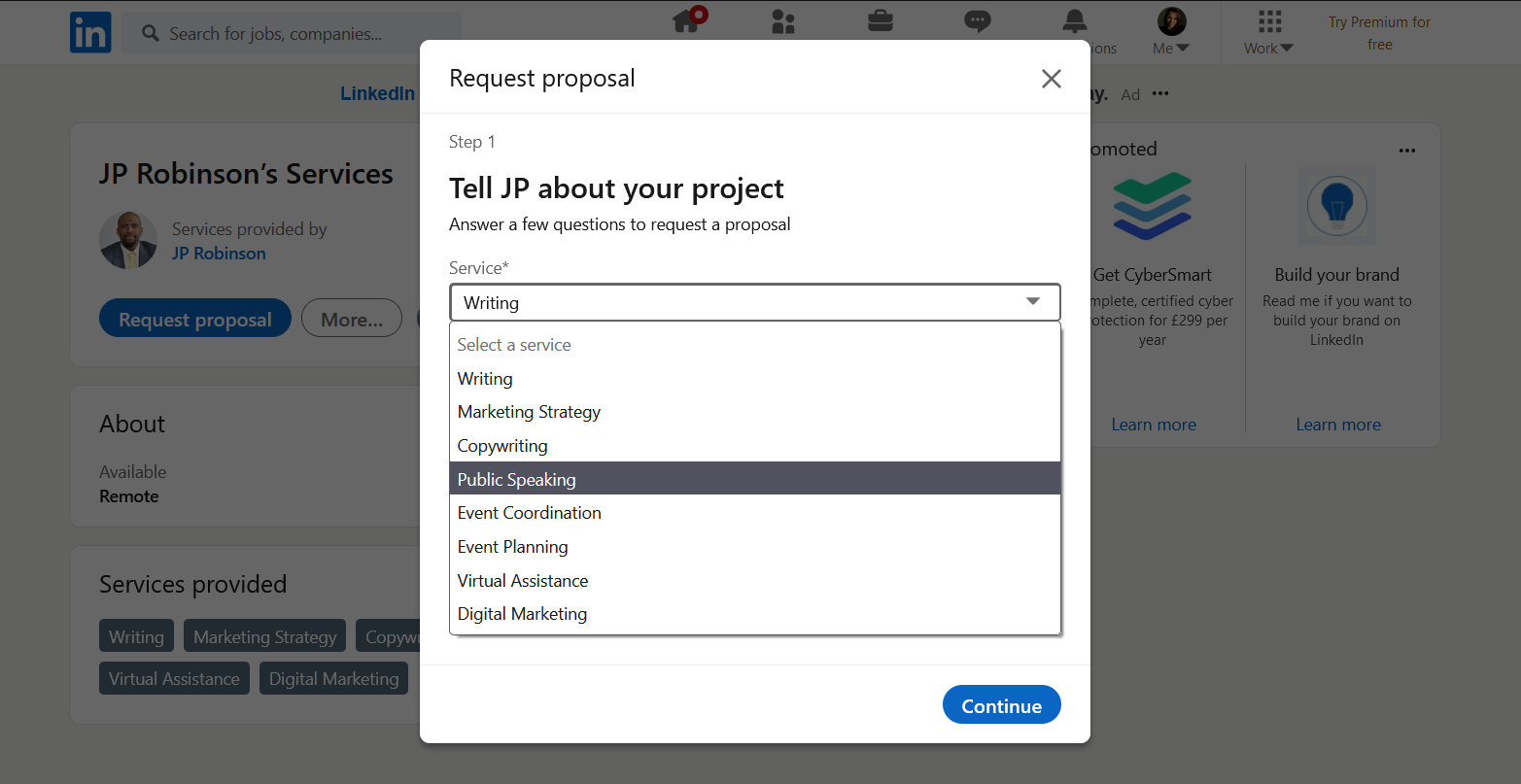Click the Request proposal button

[x=194, y=318]
